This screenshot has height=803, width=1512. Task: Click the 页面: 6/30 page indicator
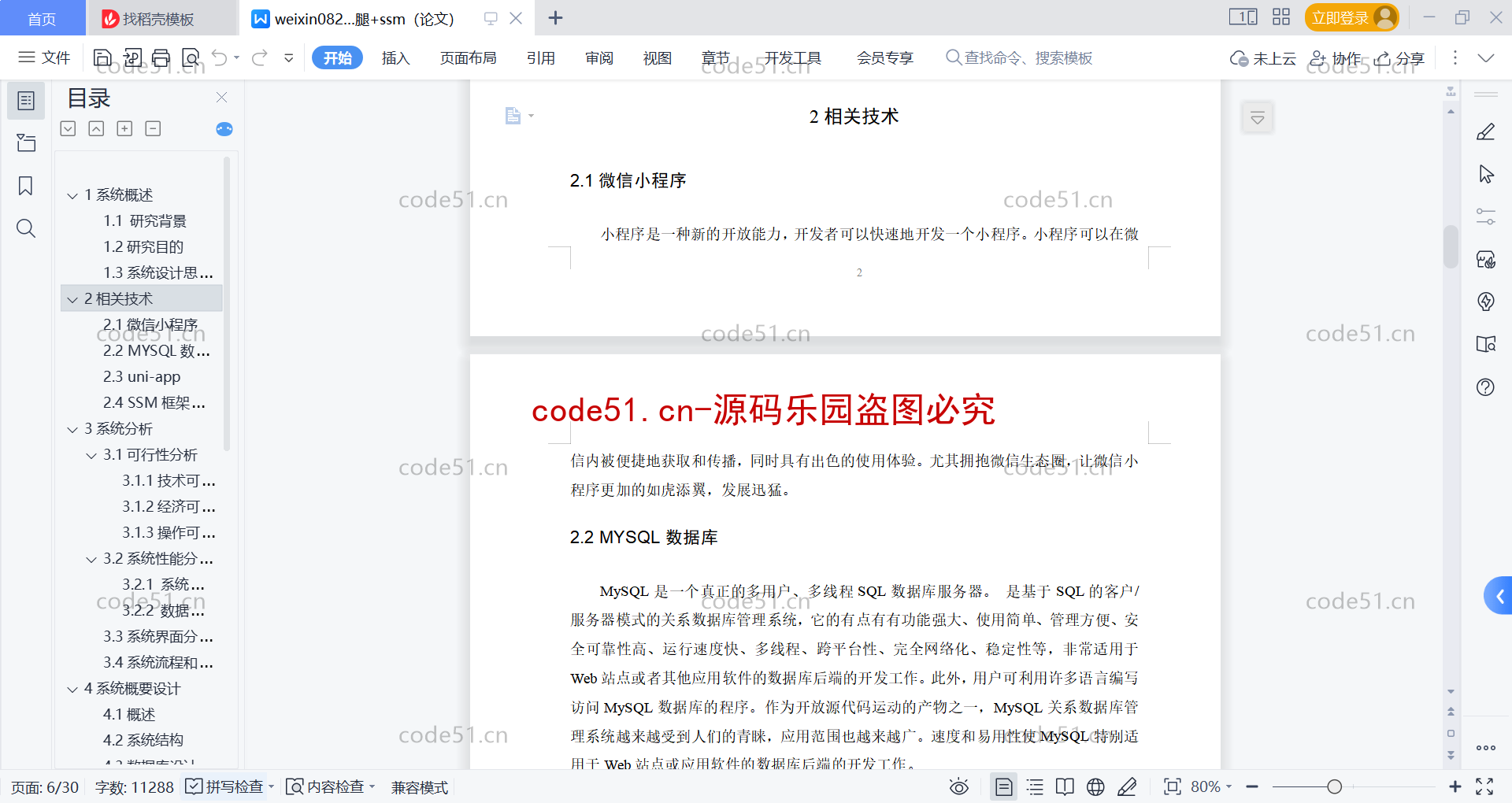pyautogui.click(x=45, y=786)
